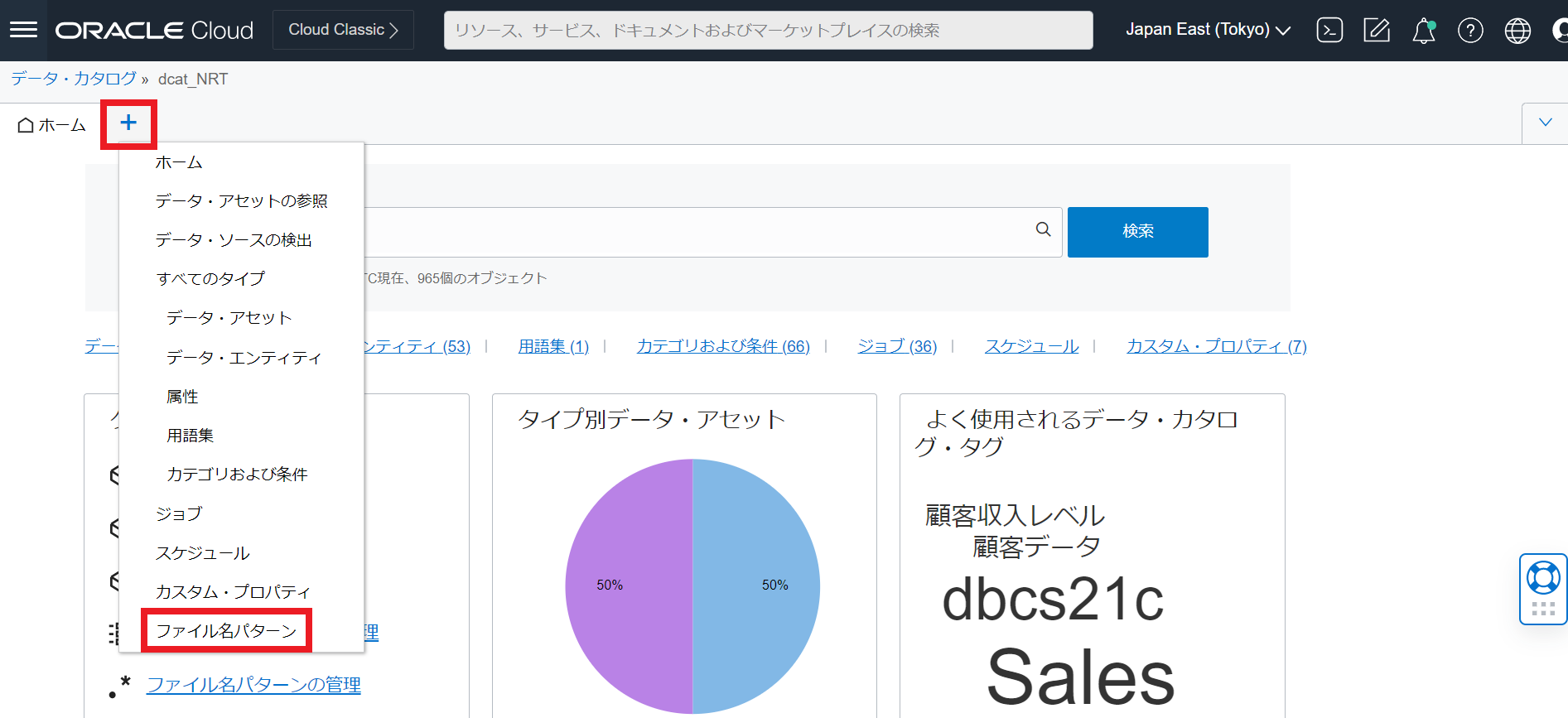Screen dimensions: 1568x718
Task: Open the Cloud Classic switcher
Action: tap(343, 30)
